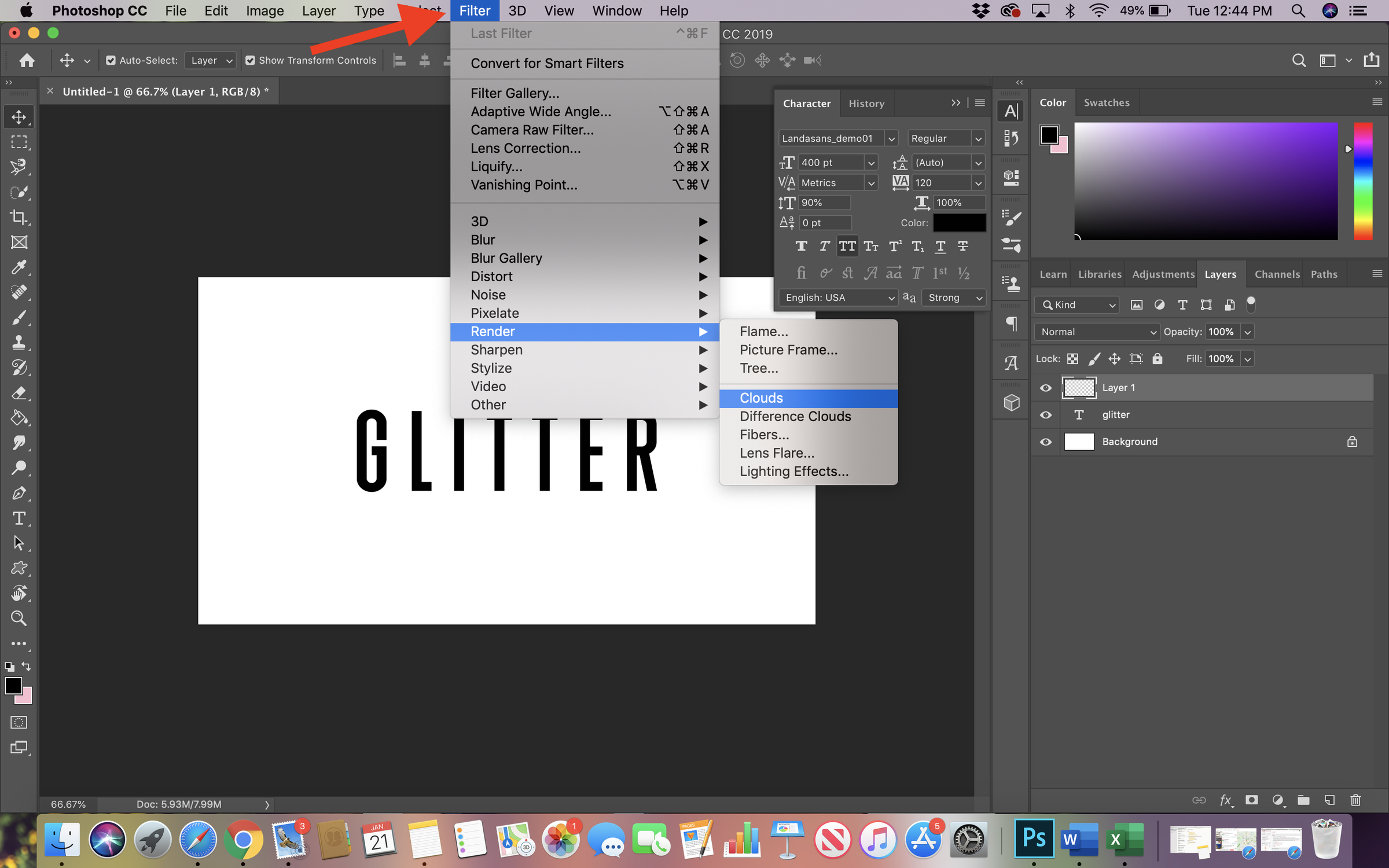The height and width of the screenshot is (868, 1389).
Task: Switch to the Channels tab
Action: [x=1277, y=274]
